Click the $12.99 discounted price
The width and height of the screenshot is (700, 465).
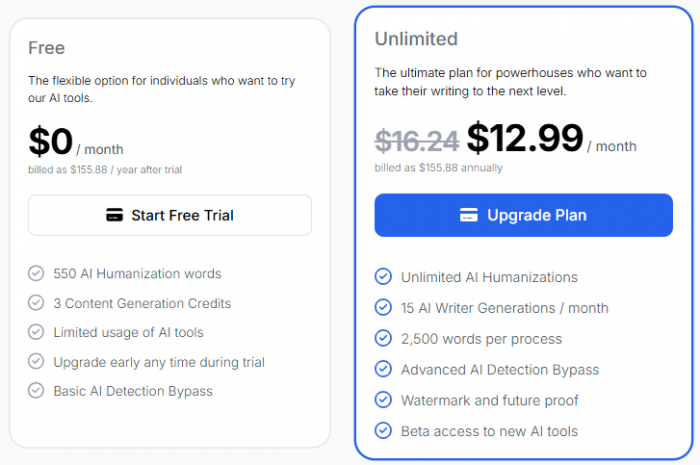[x=525, y=138]
